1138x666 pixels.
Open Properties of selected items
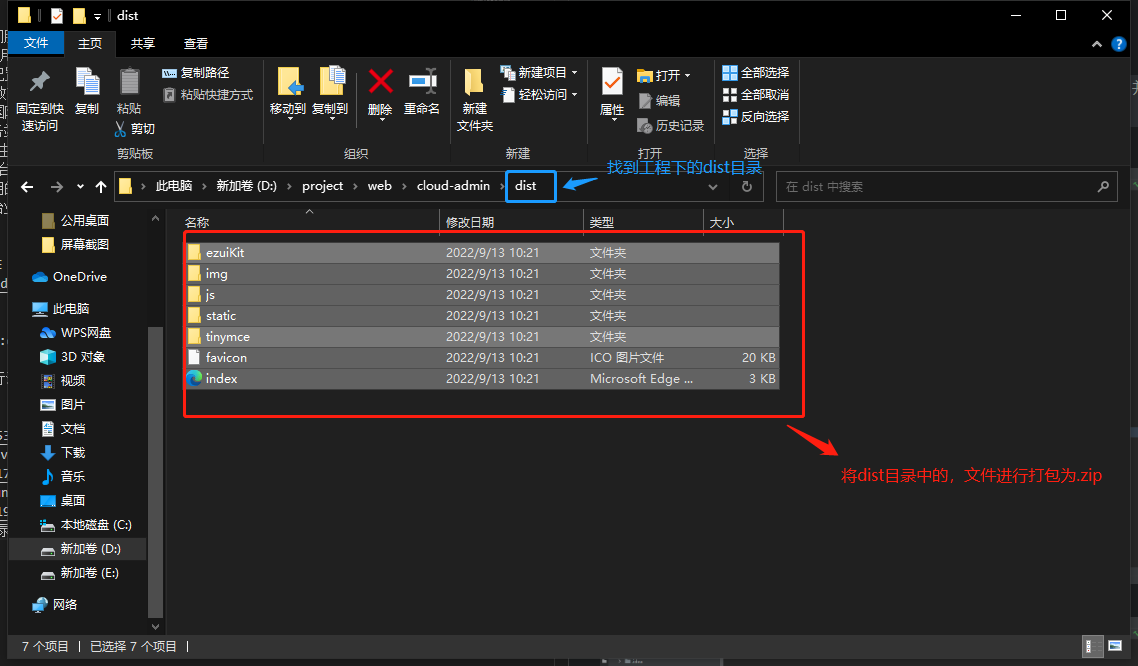[x=612, y=93]
